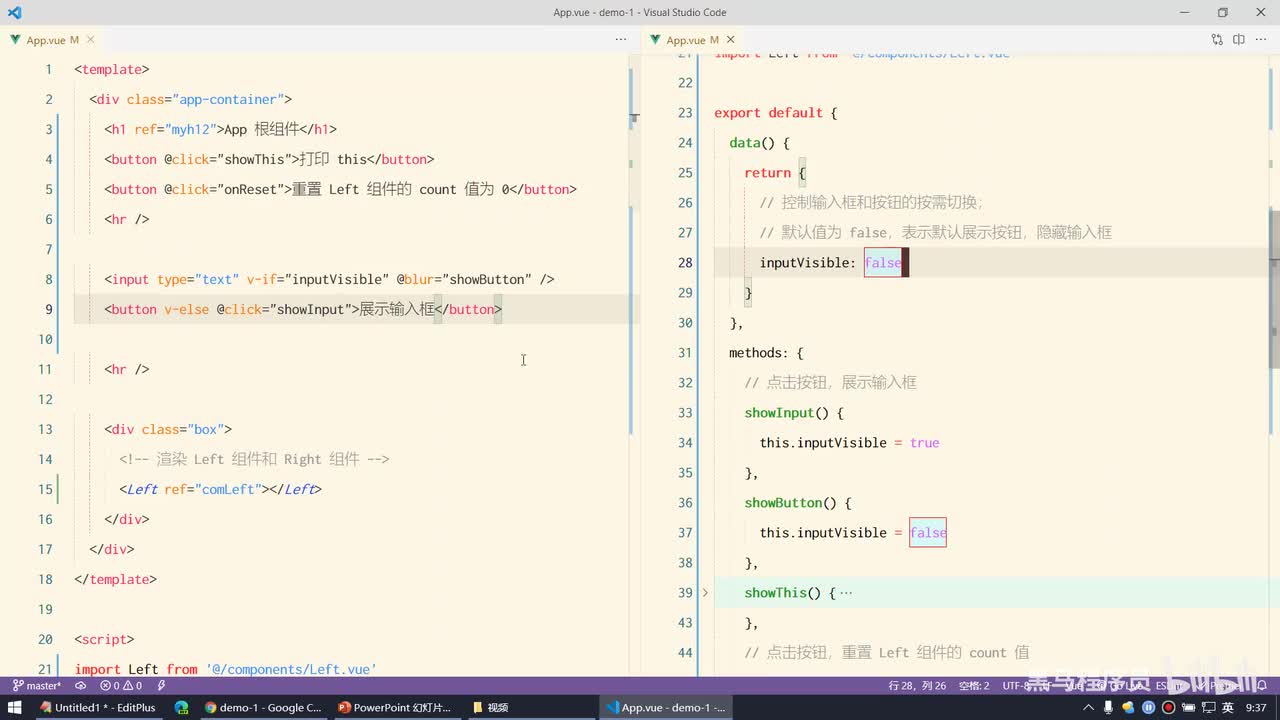Viewport: 1280px width, 720px height.
Task: Click 'export default' on line 23
Action: click(768, 113)
